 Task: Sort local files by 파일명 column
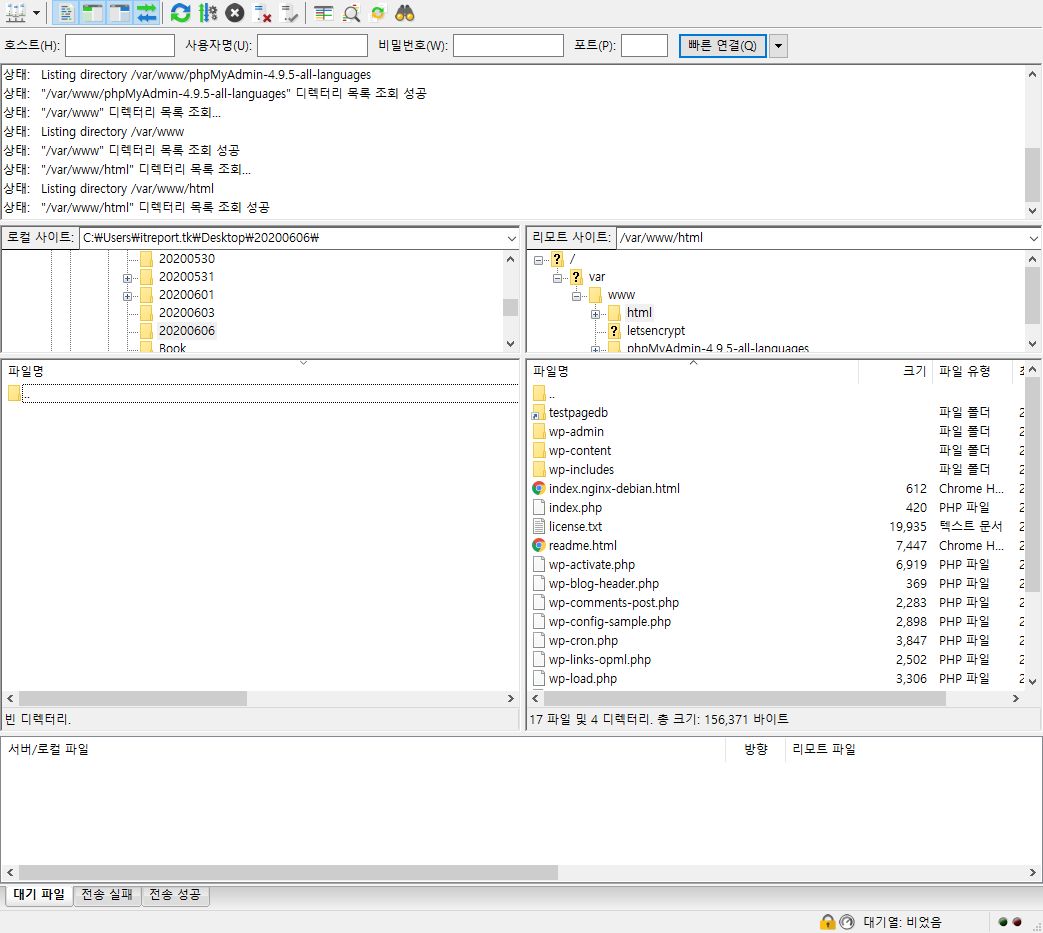pos(260,372)
